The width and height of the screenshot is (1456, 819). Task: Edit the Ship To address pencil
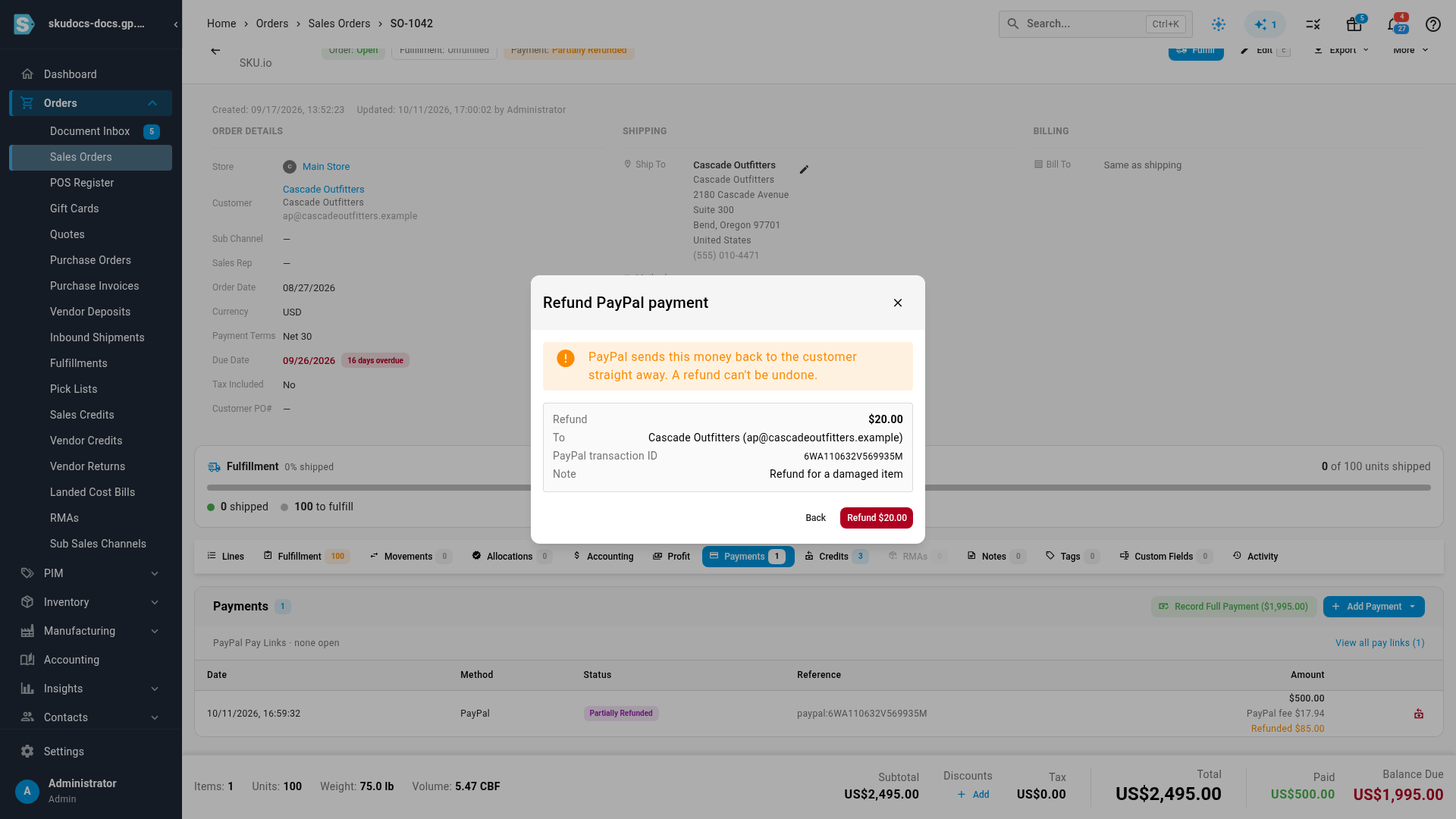tap(804, 170)
